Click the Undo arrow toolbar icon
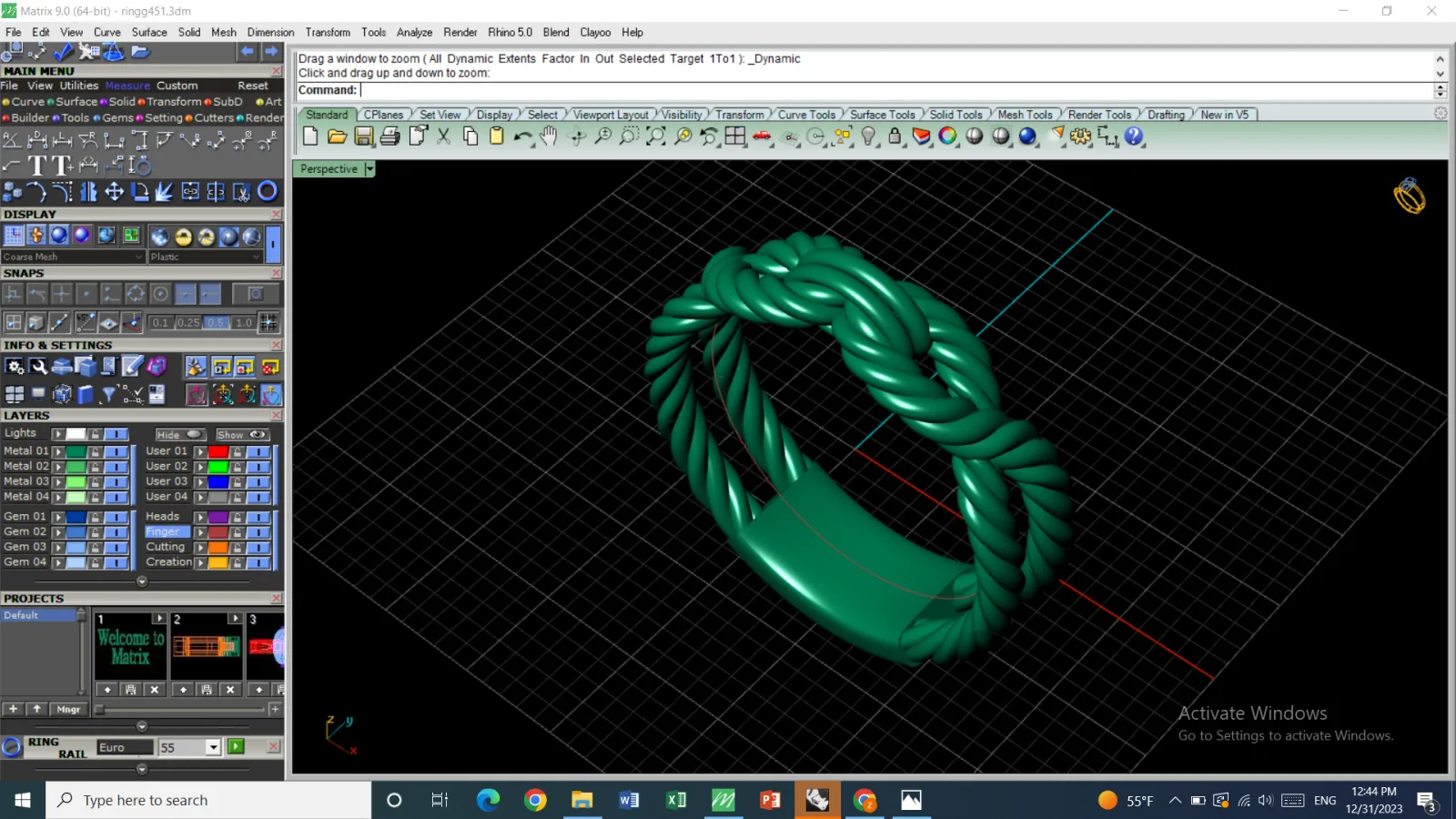Viewport: 1456px width, 819px height. (x=522, y=136)
